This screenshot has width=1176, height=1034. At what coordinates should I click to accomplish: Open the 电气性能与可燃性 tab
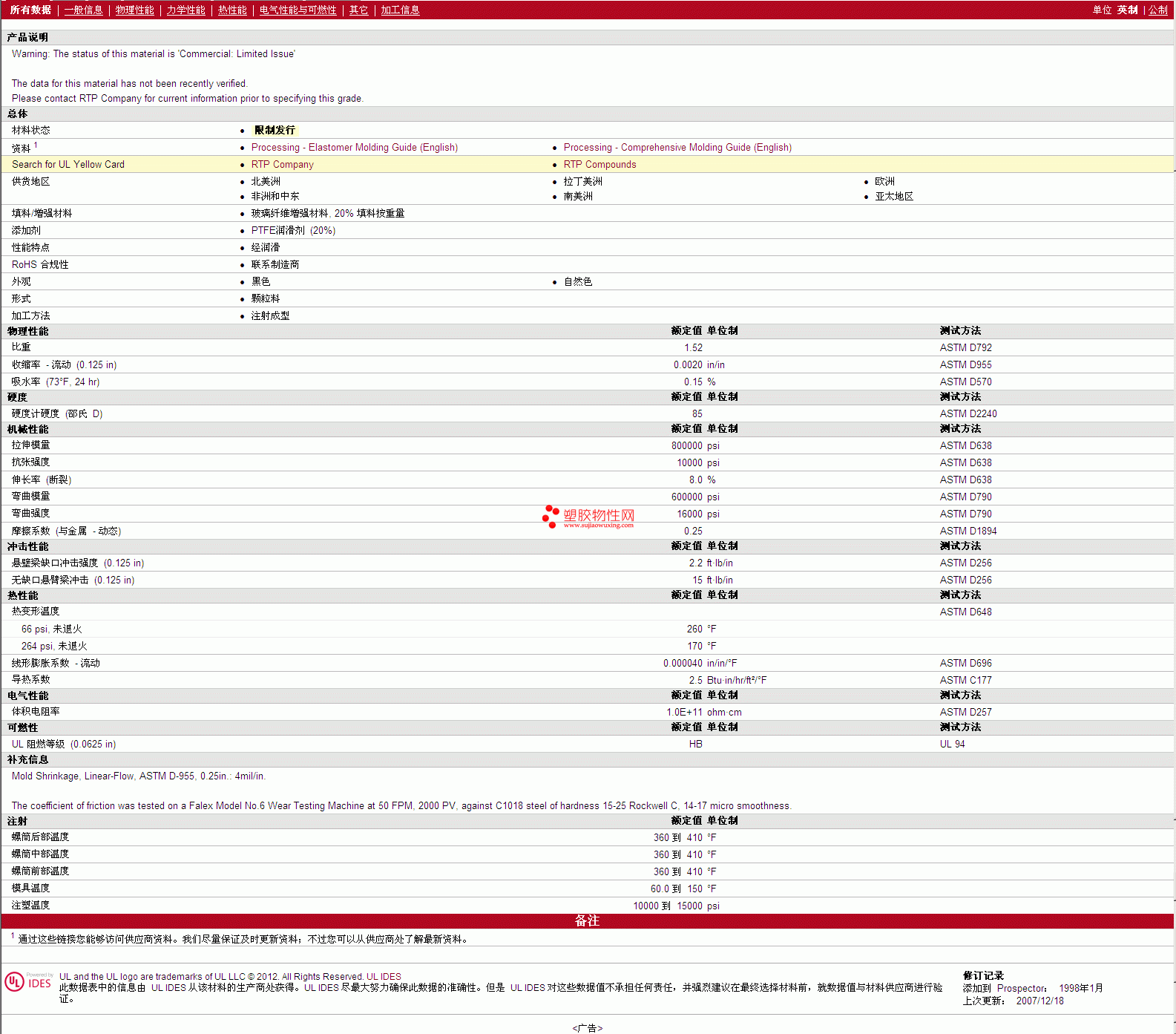[x=298, y=10]
